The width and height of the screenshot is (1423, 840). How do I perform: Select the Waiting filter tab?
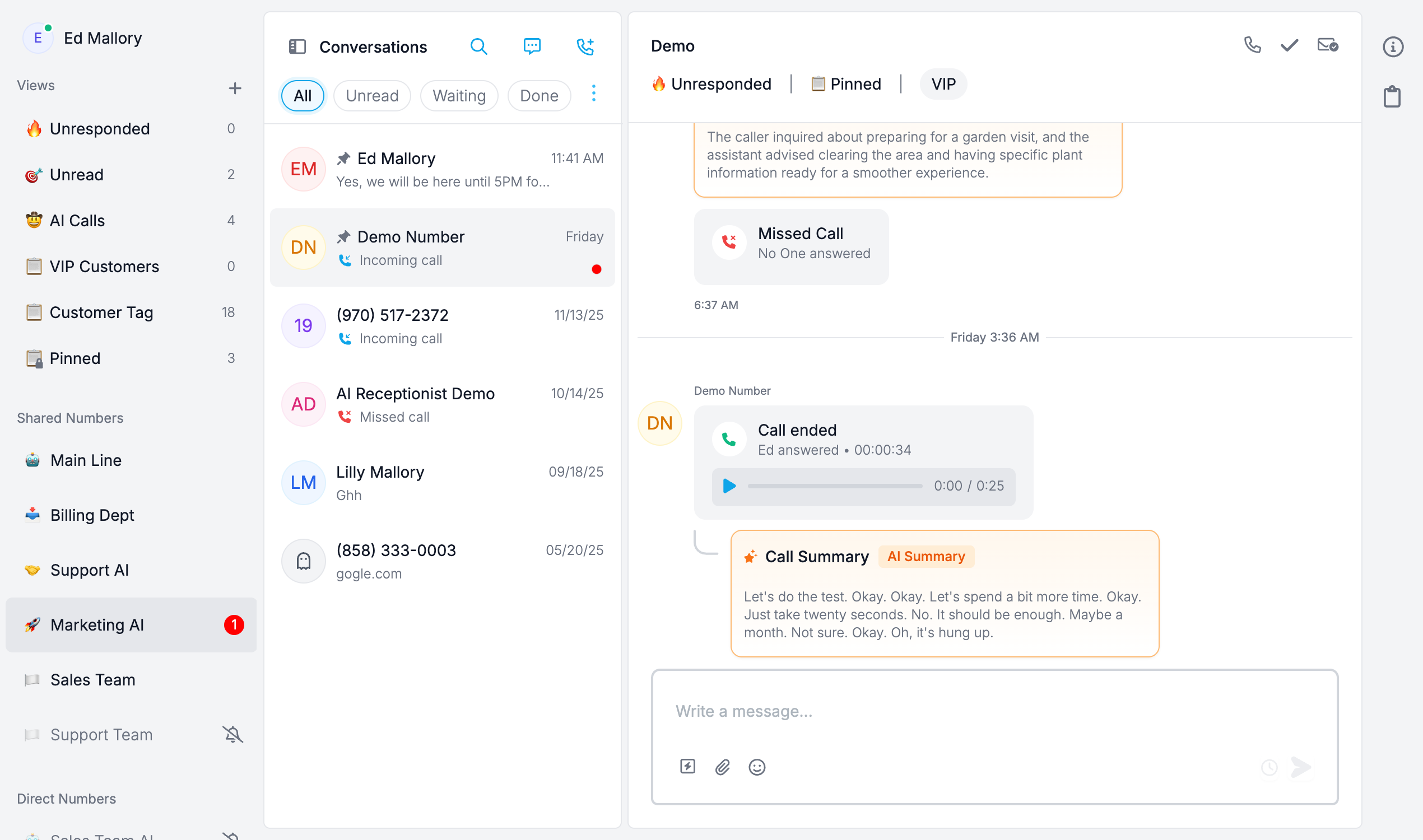(459, 96)
